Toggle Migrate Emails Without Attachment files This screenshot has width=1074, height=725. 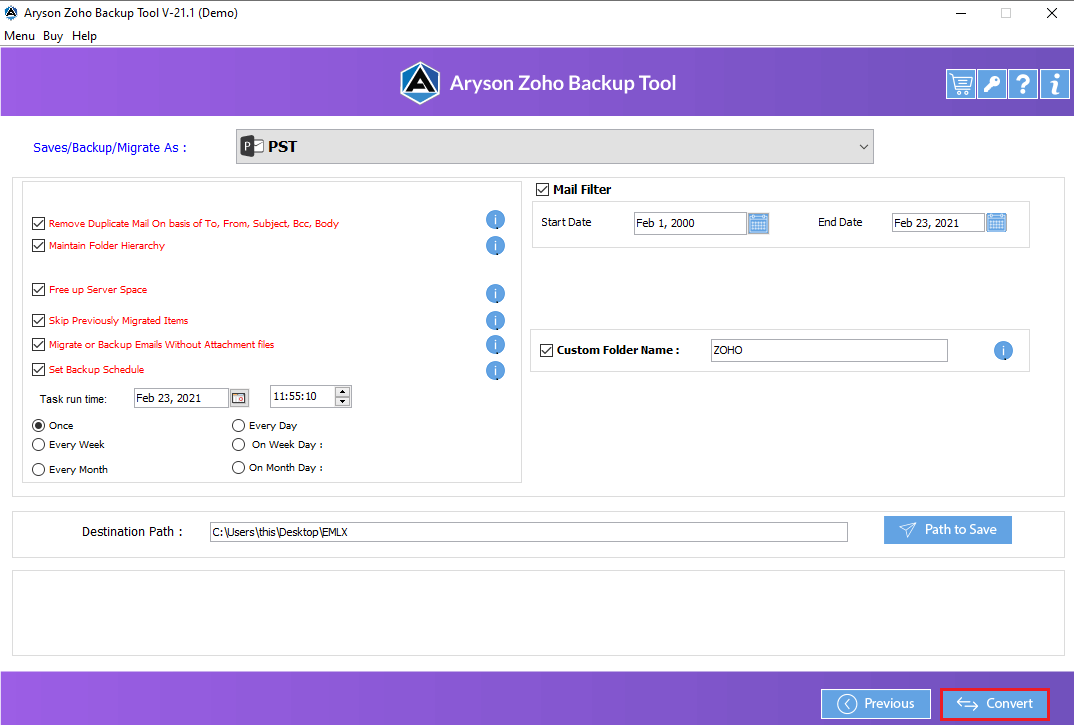[38, 344]
